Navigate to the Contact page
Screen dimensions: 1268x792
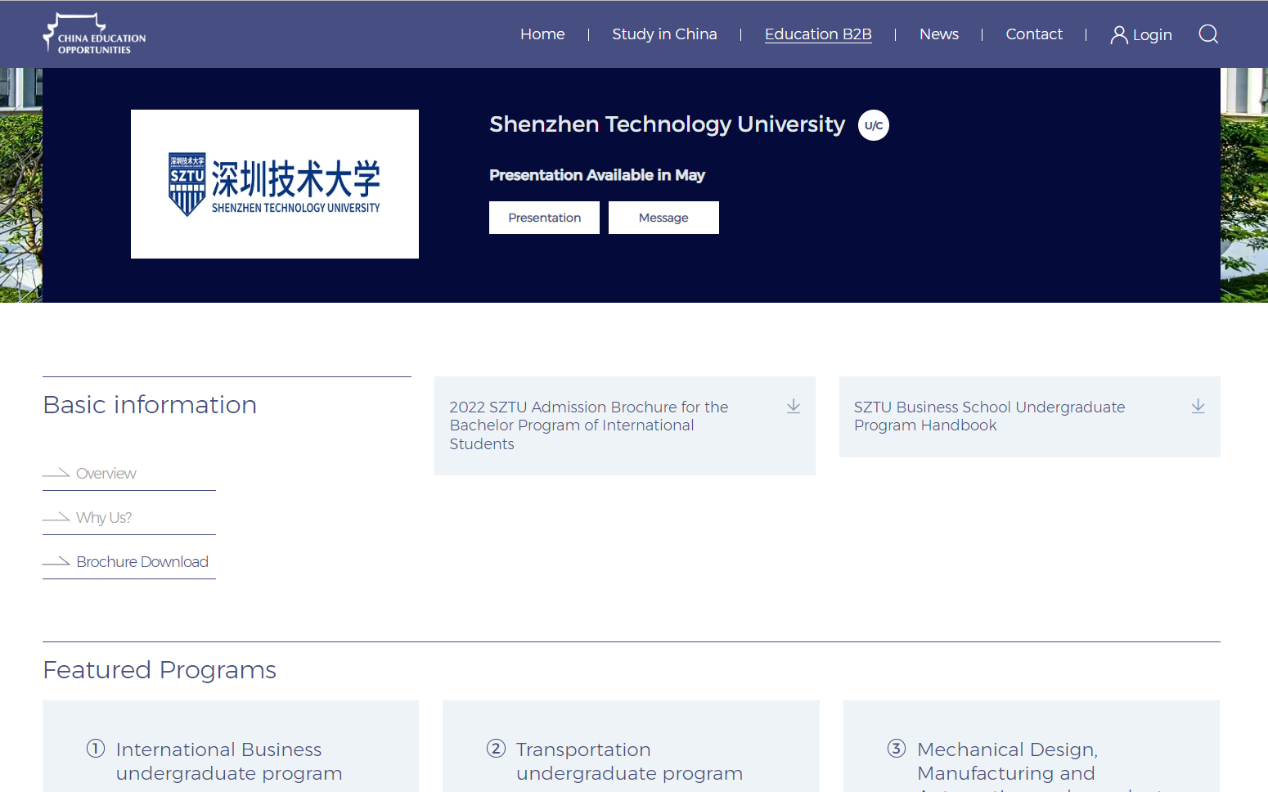(1034, 34)
